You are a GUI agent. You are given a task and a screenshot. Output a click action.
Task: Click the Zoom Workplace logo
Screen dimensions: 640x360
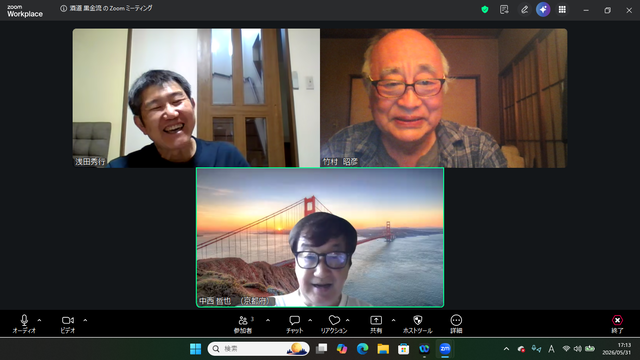pyautogui.click(x=24, y=11)
